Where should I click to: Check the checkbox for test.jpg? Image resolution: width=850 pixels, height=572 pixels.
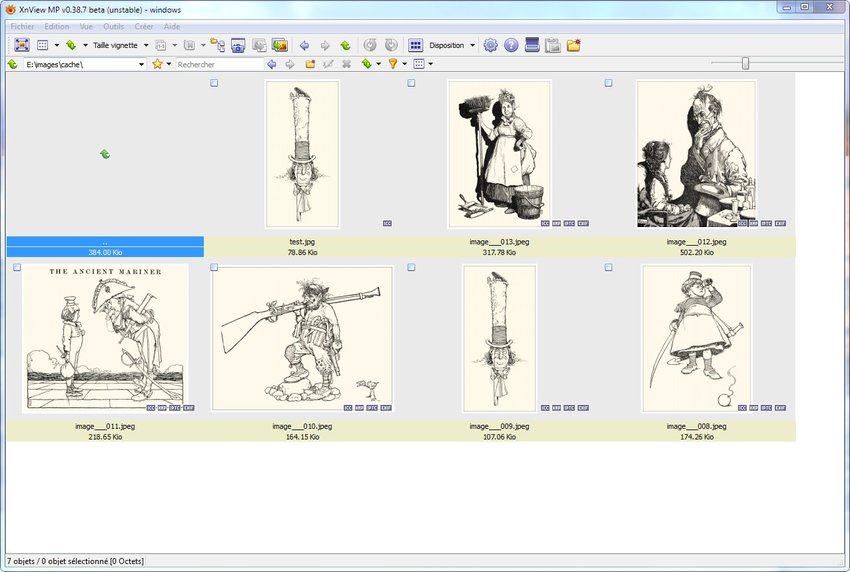point(214,83)
